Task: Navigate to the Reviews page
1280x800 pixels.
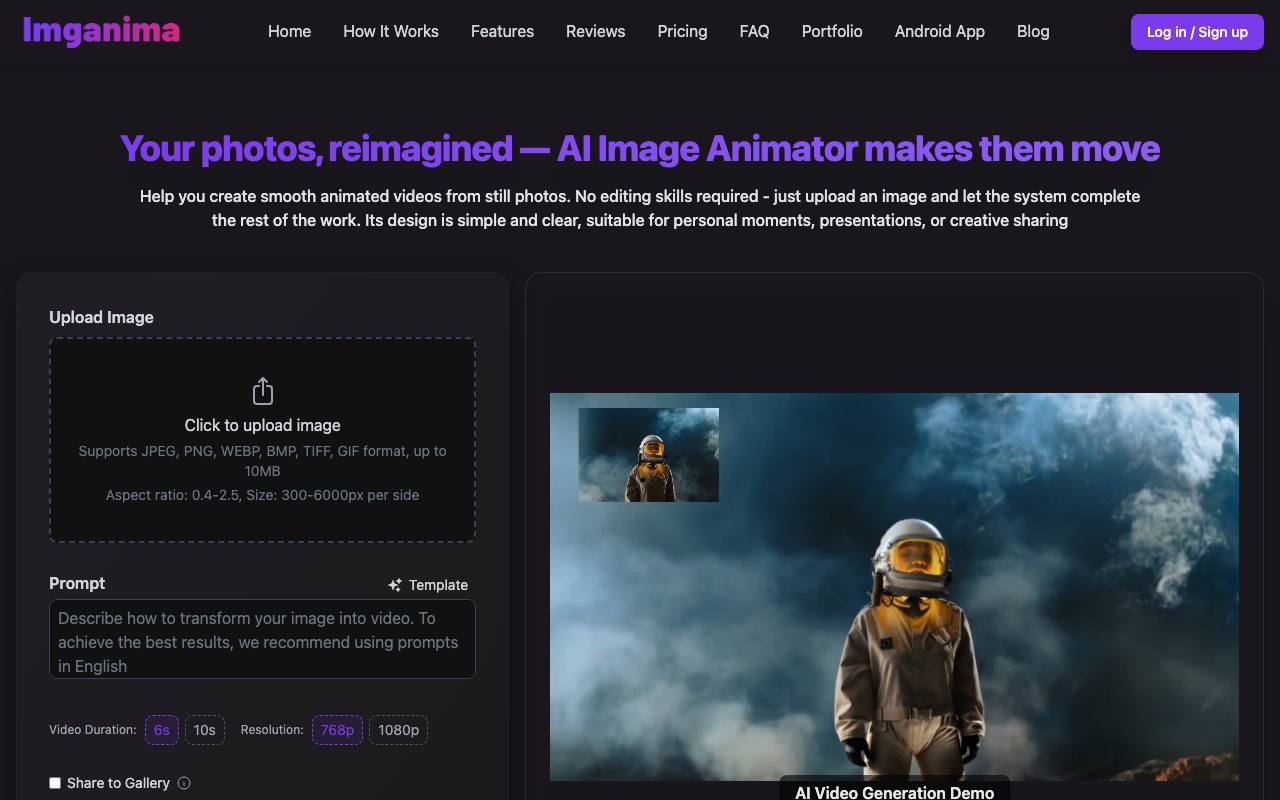Action: 595,31
